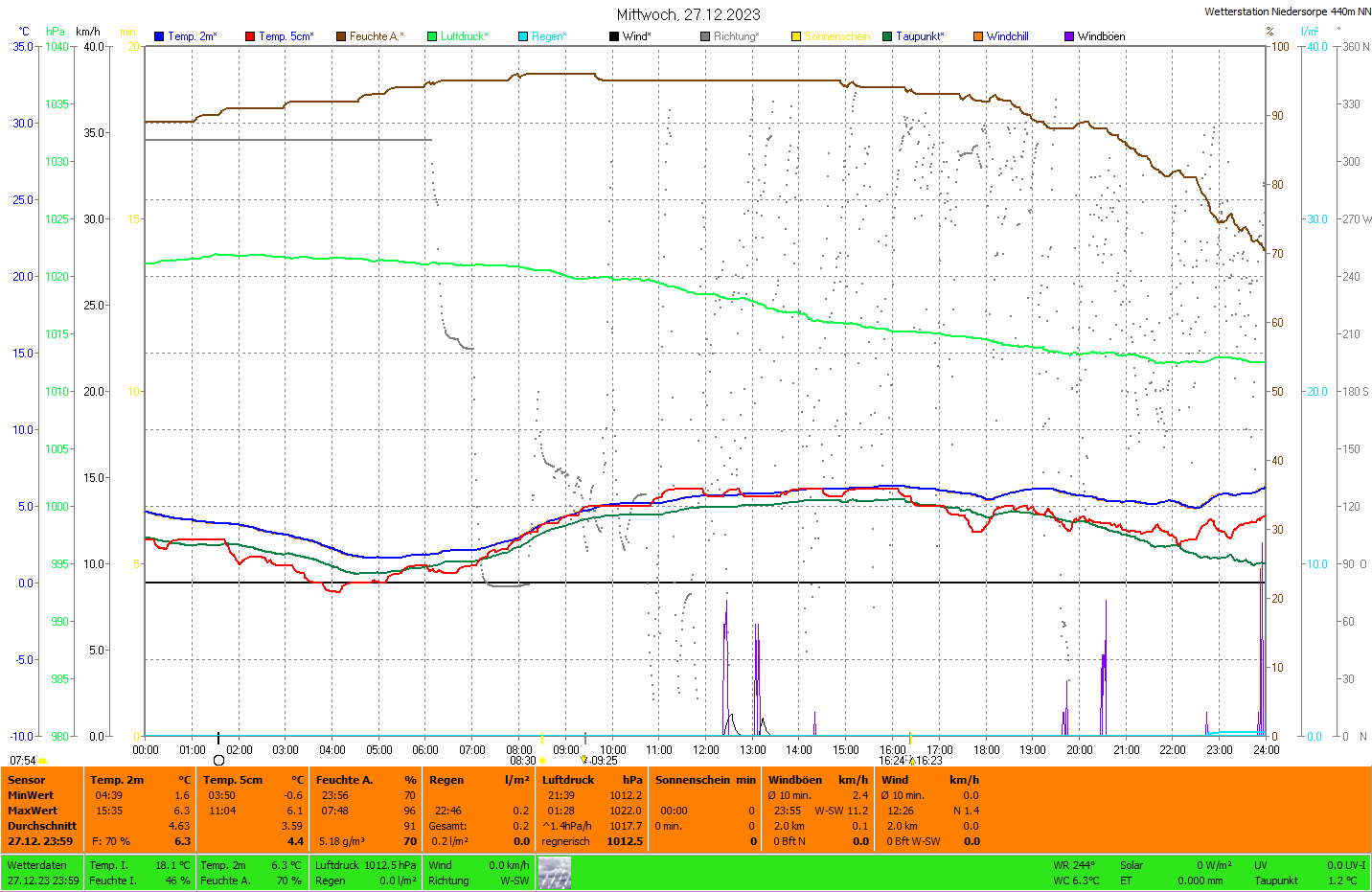Select the Taupunkt legend label
The width and height of the screenshot is (1372, 892).
pyautogui.click(x=919, y=36)
